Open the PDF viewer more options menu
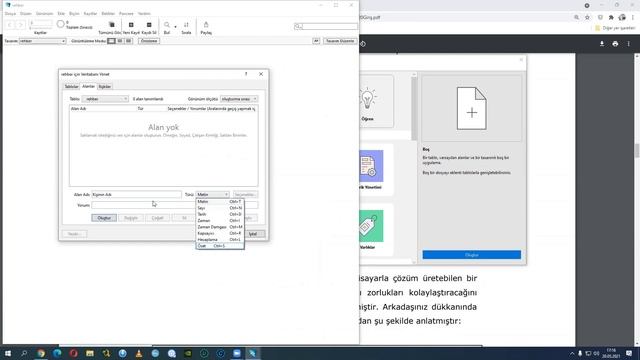 pos(629,44)
